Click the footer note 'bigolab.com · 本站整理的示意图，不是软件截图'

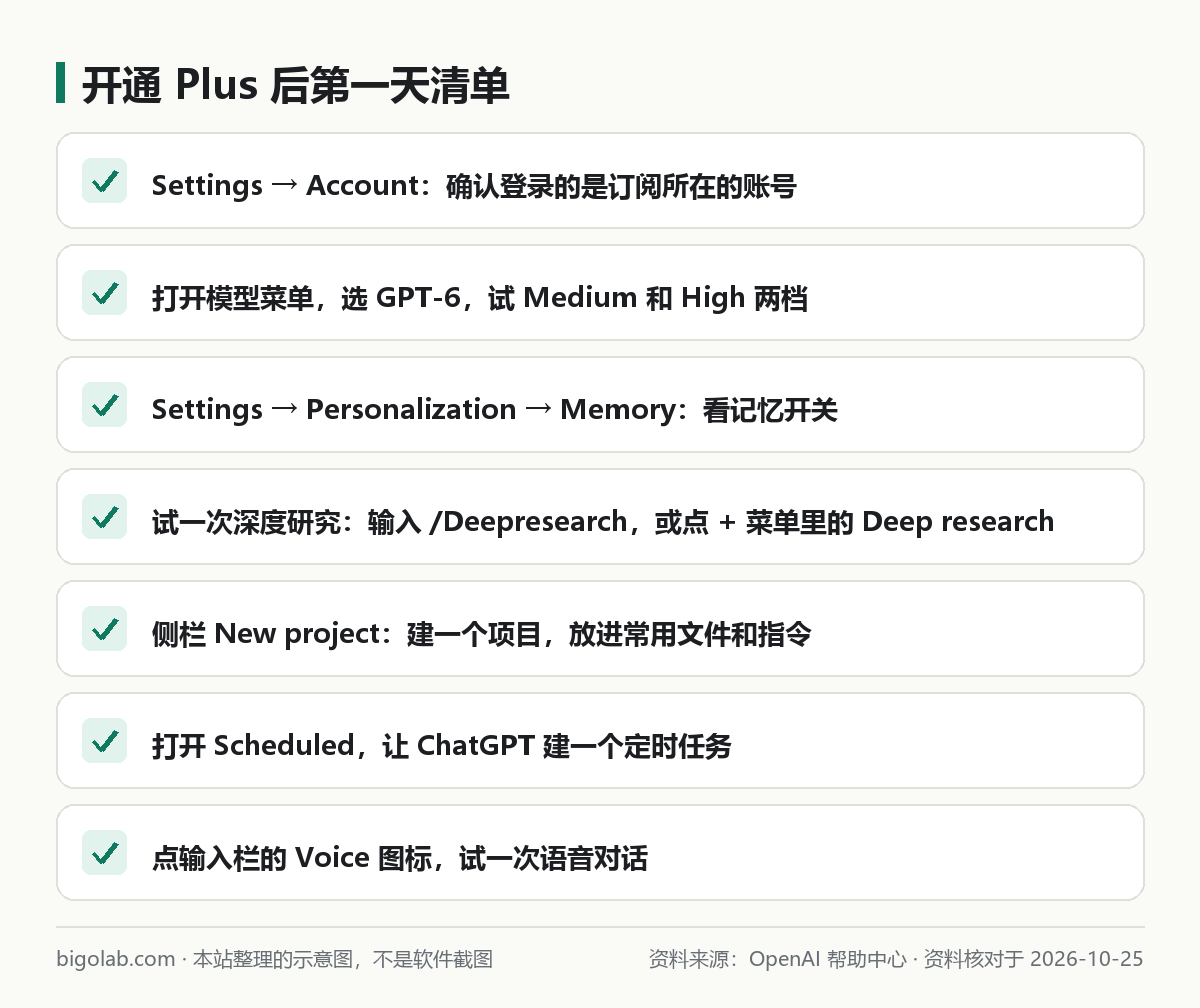click(x=275, y=960)
